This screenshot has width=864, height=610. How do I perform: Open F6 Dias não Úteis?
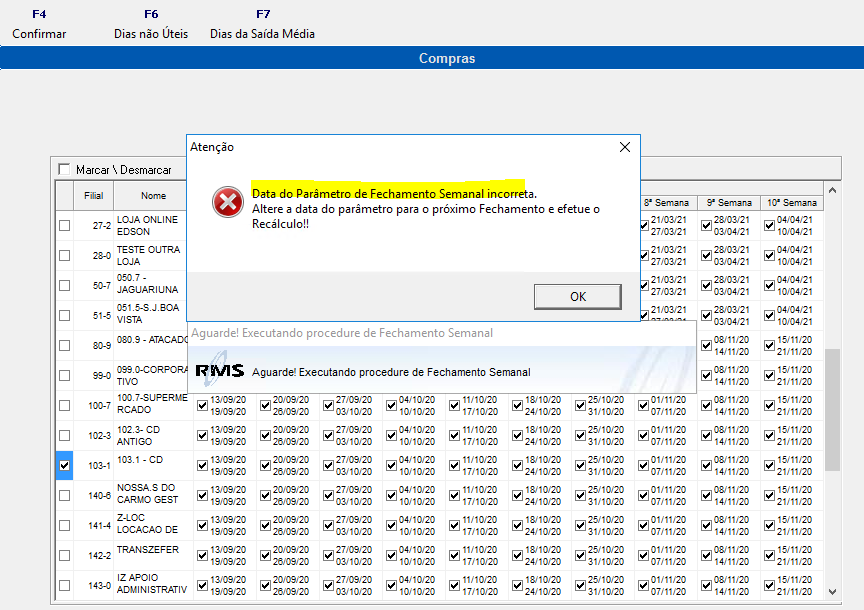[x=151, y=24]
